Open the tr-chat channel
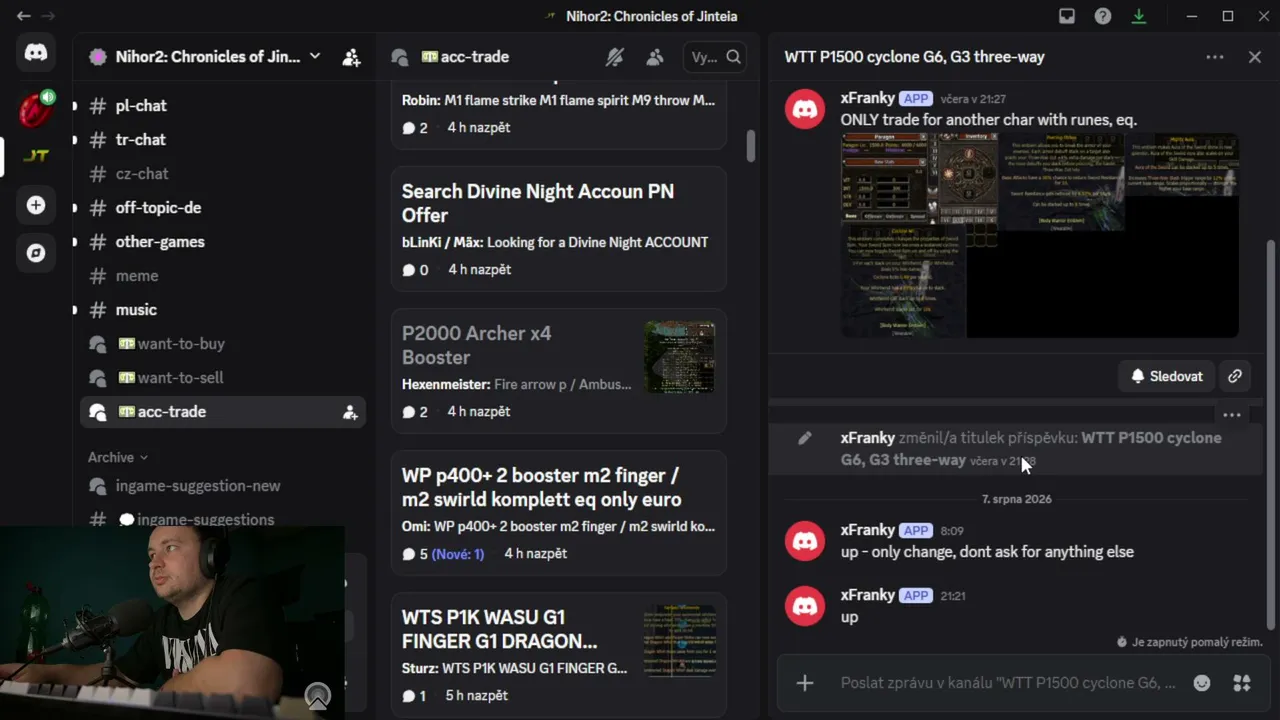Viewport: 1280px width, 720px height. (223, 139)
